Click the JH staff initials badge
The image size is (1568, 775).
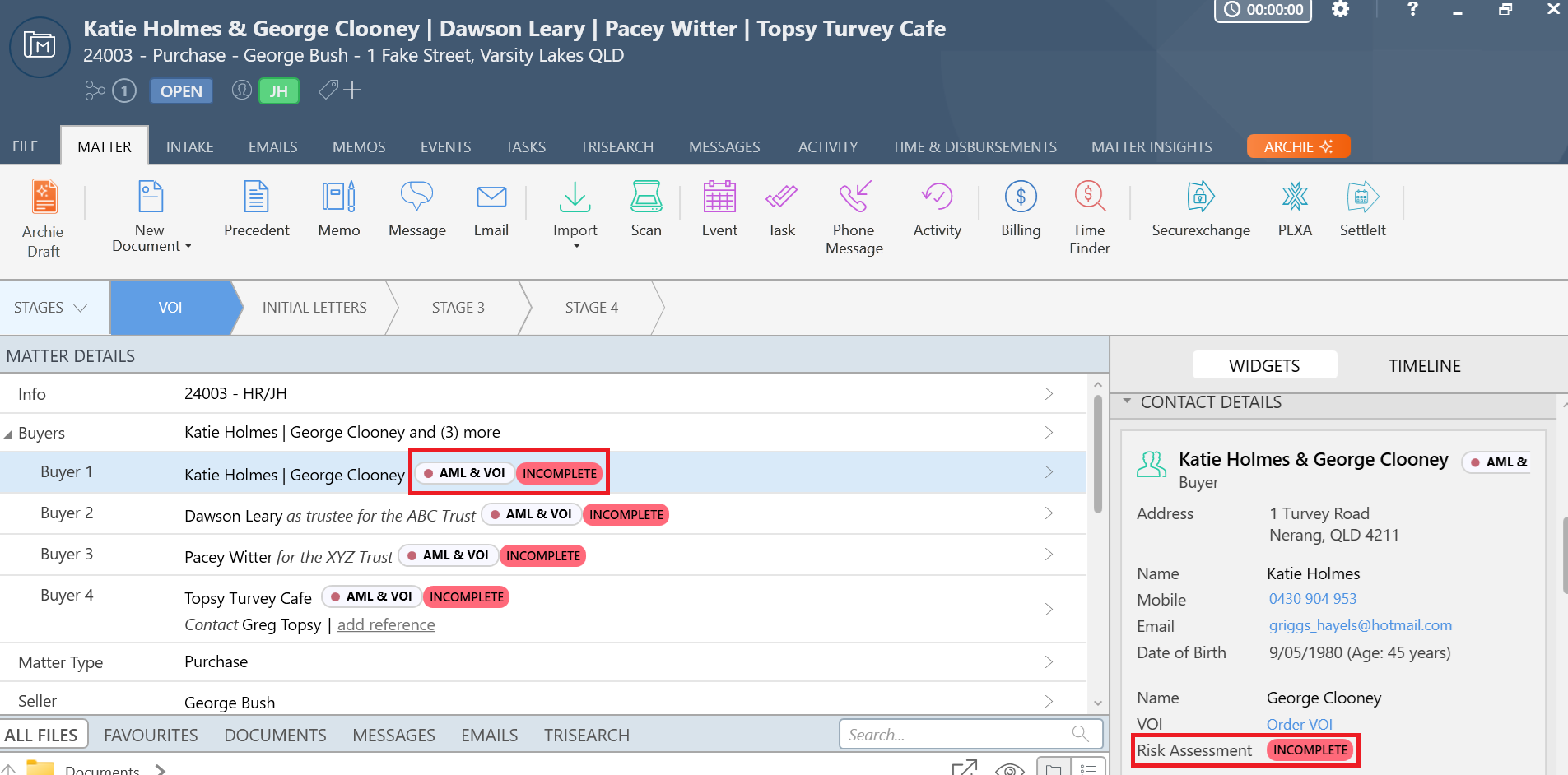[279, 90]
